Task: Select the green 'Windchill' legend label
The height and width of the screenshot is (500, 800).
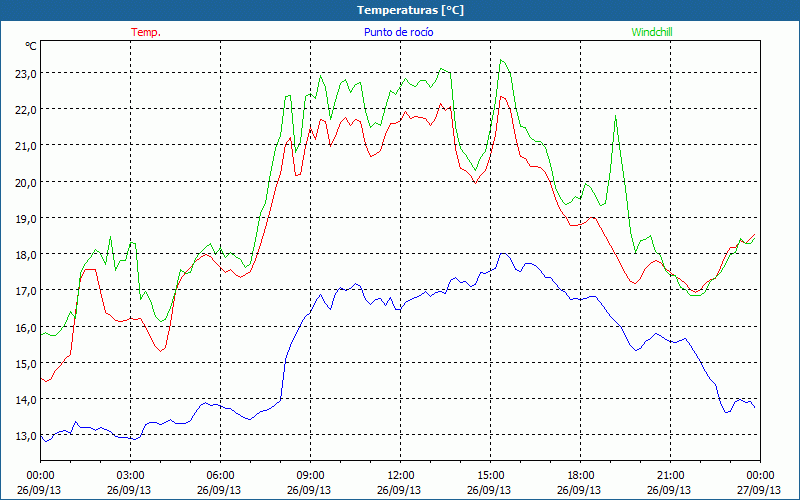Action: [652, 32]
